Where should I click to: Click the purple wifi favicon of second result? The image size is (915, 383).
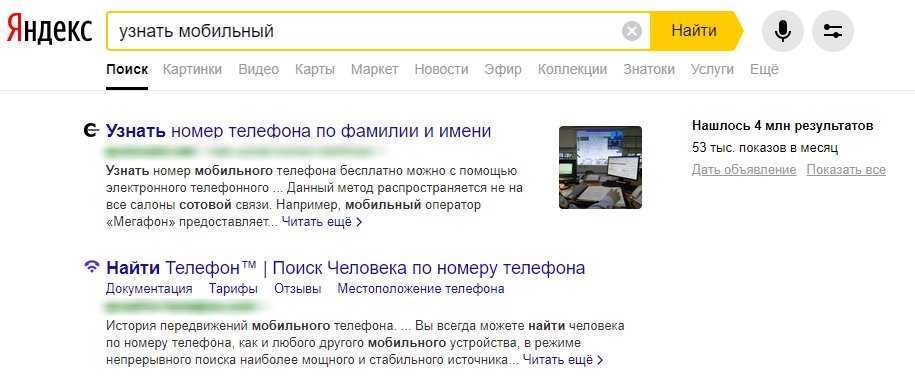[91, 268]
